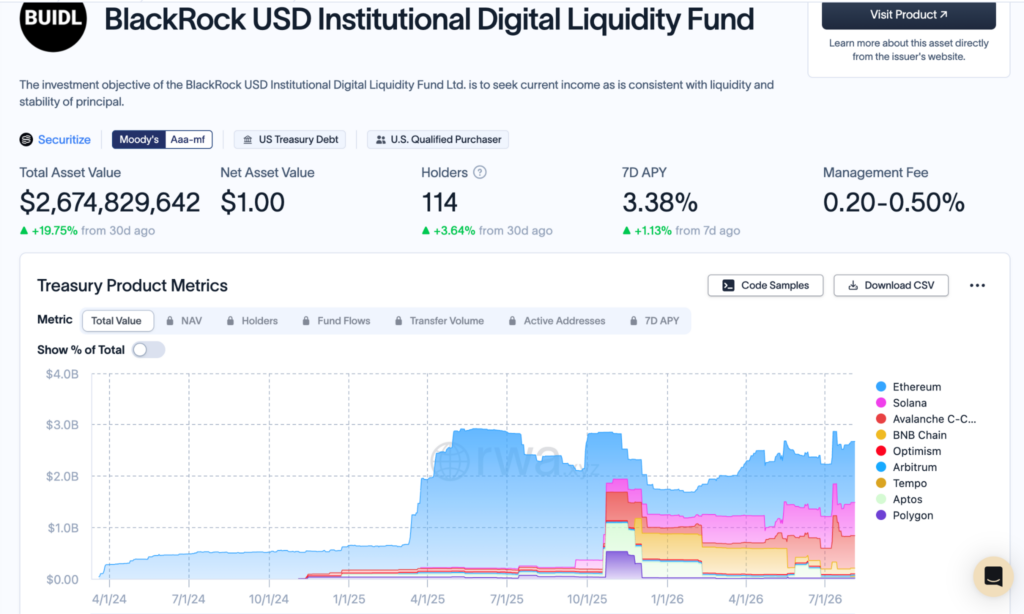Viewport: 1024px width, 614px height.
Task: Toggle the Show % of Total switch
Action: click(x=148, y=349)
